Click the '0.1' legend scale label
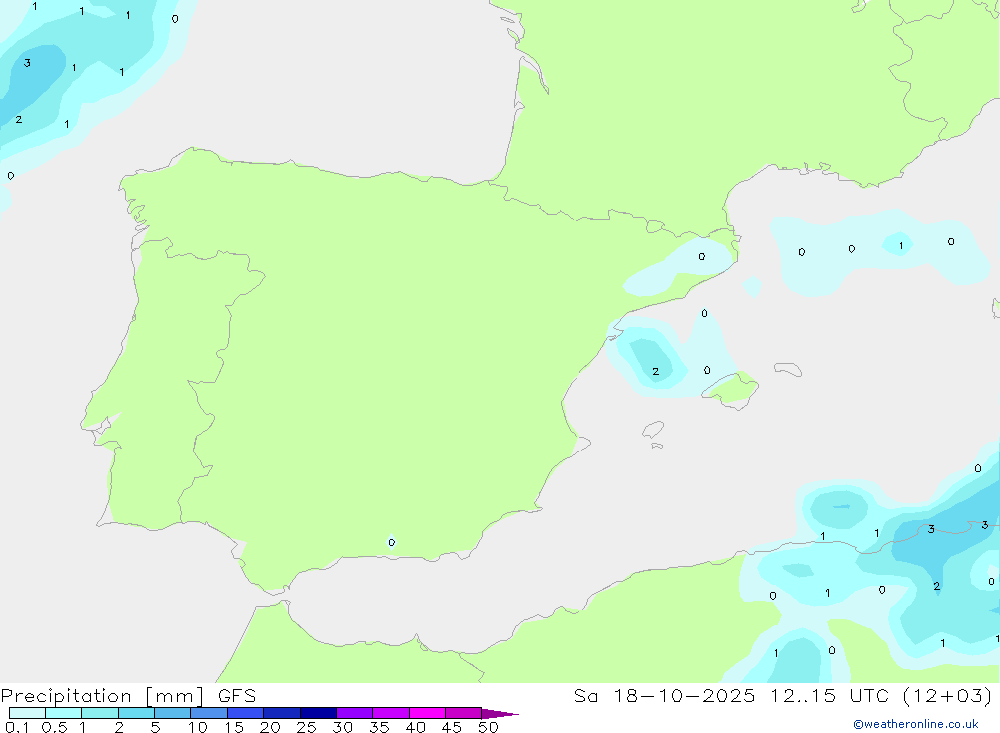The height and width of the screenshot is (733, 1000). 17,727
